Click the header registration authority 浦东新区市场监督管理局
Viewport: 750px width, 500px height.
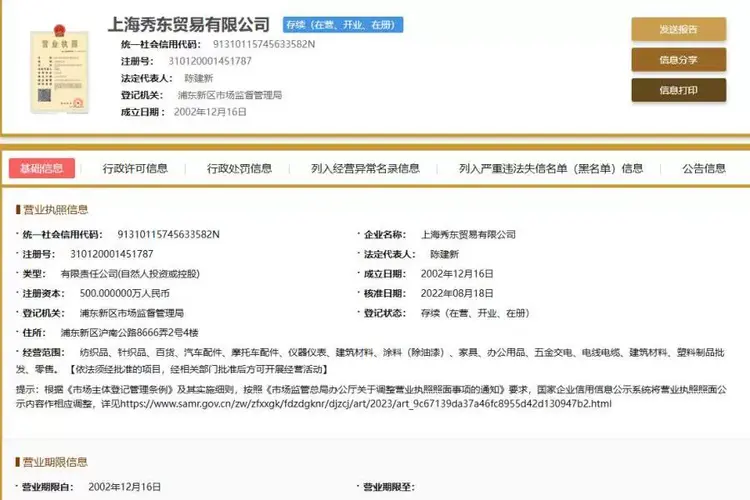[230, 95]
